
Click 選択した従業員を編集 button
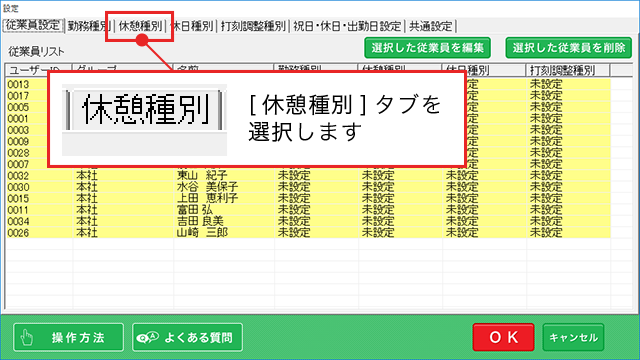[427, 48]
